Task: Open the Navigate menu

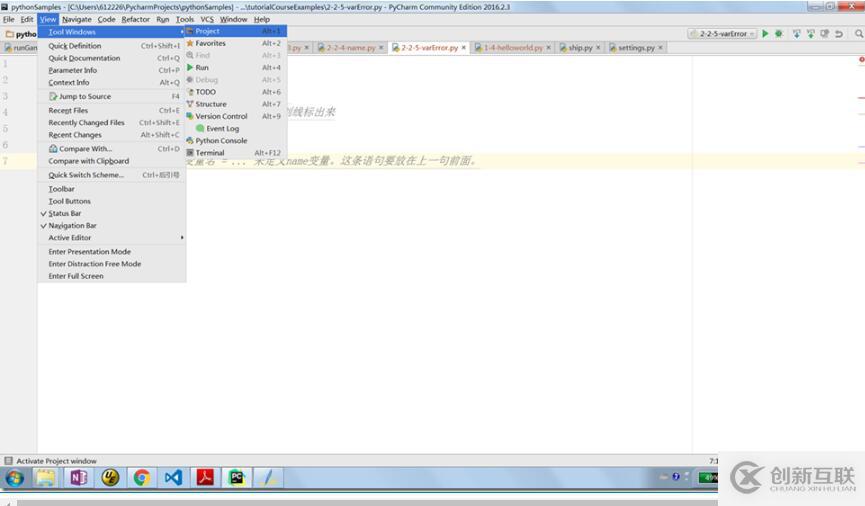Action: pyautogui.click(x=77, y=19)
